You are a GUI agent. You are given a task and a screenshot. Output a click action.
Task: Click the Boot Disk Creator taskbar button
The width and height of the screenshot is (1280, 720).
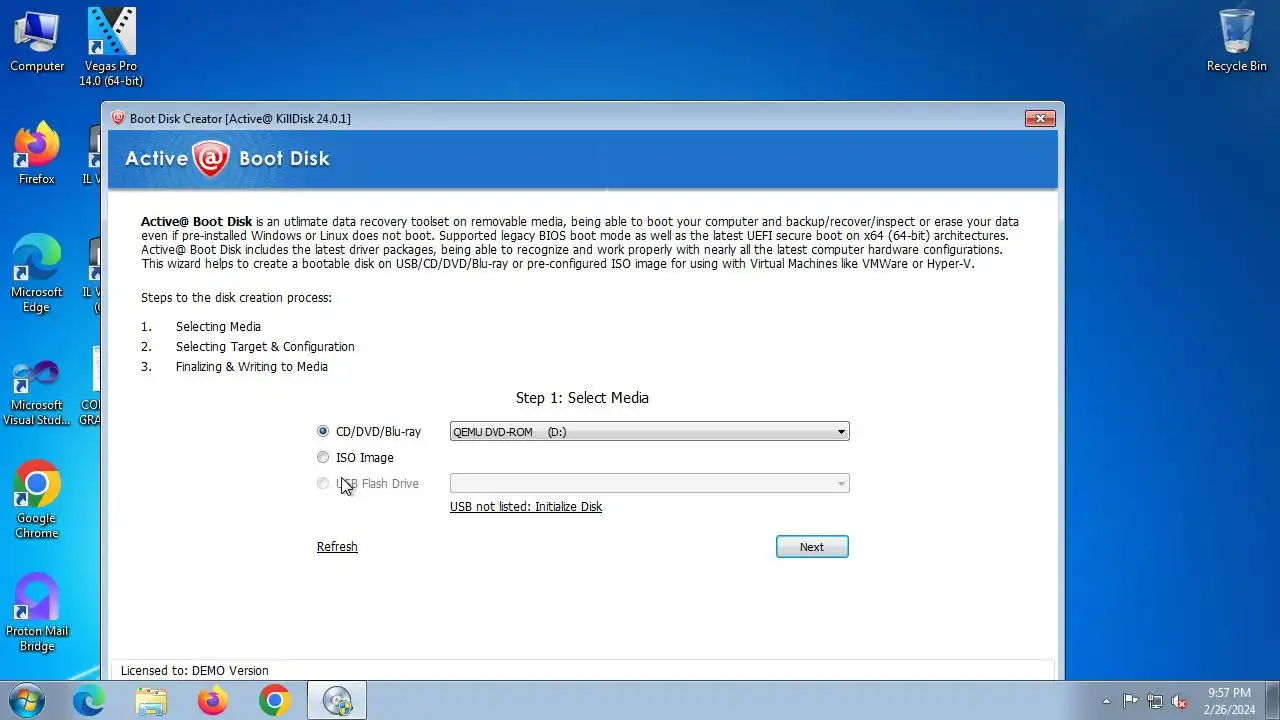(337, 701)
